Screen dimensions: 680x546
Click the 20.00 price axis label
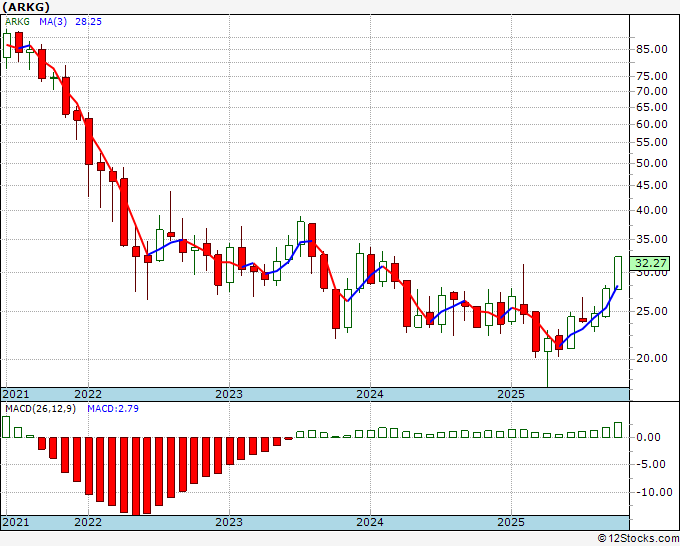[x=651, y=358]
